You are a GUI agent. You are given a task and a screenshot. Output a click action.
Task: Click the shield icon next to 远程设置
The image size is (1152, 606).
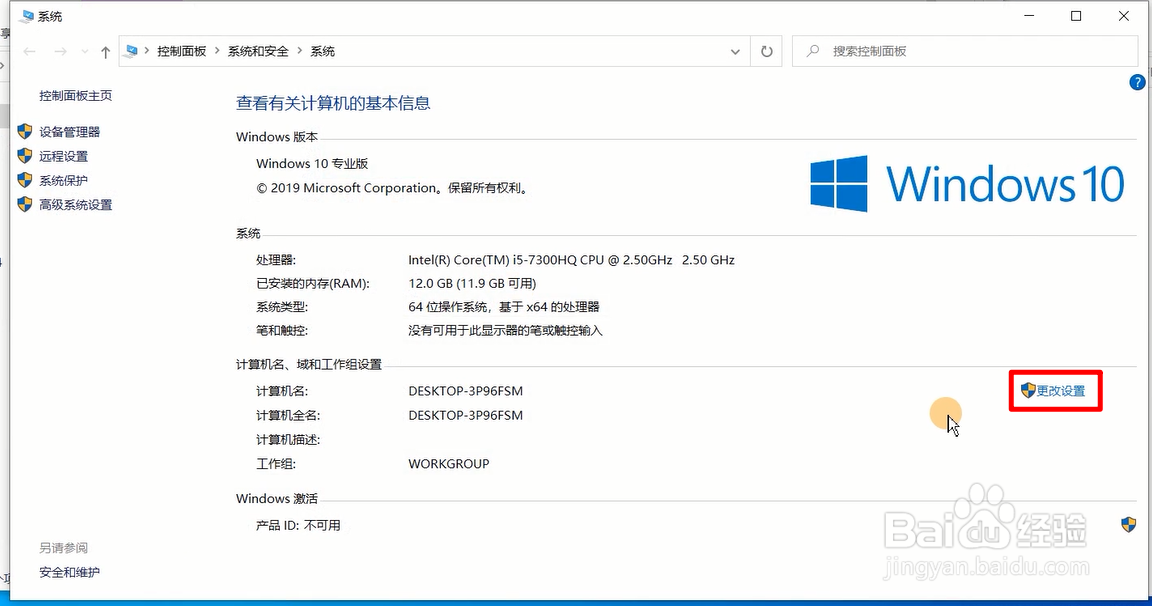(25, 156)
